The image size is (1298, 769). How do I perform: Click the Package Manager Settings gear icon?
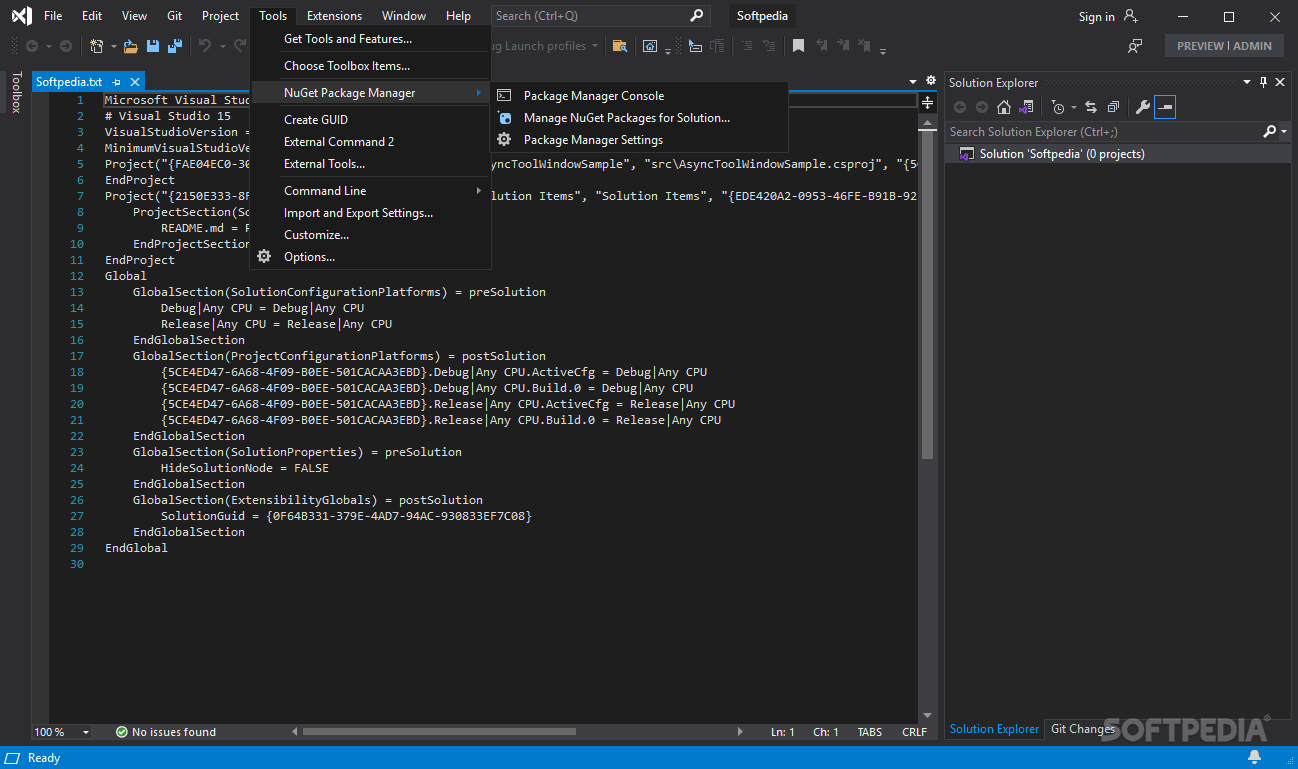pyautogui.click(x=504, y=140)
